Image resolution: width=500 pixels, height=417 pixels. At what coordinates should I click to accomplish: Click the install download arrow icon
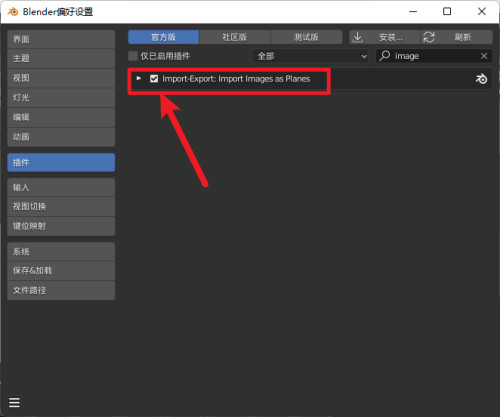tap(358, 37)
